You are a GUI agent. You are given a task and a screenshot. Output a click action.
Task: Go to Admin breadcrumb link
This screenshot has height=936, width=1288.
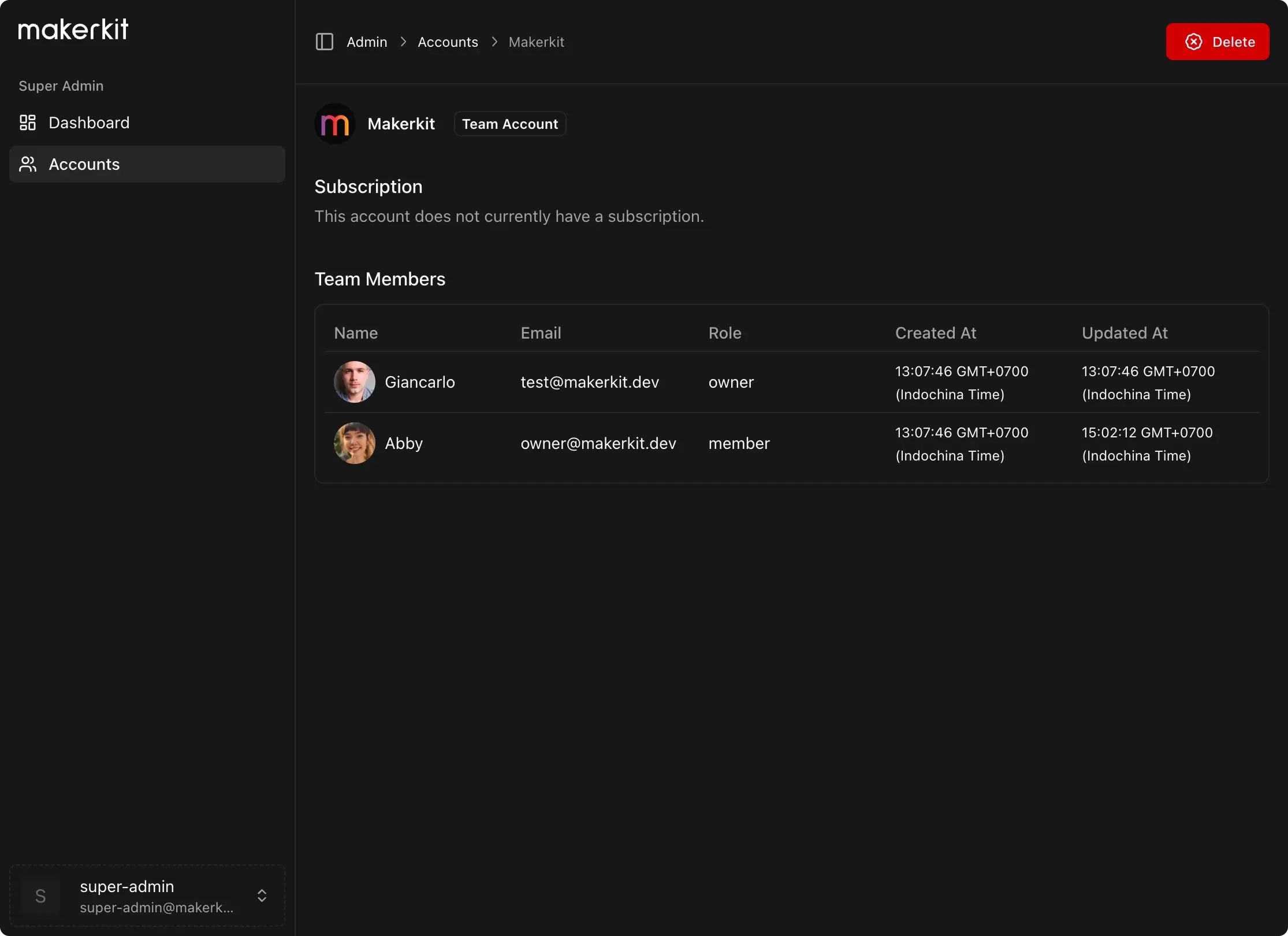tap(367, 42)
